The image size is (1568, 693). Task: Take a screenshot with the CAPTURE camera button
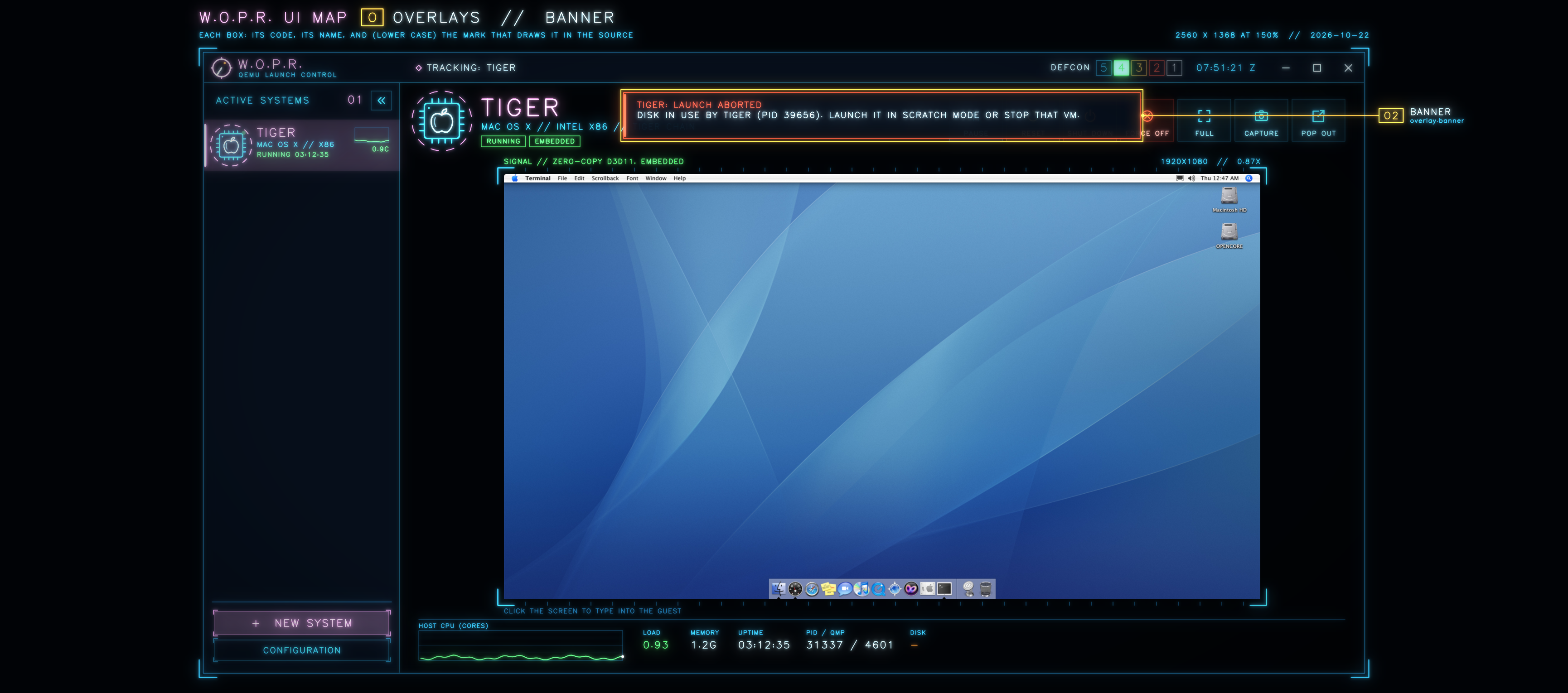tap(1261, 120)
